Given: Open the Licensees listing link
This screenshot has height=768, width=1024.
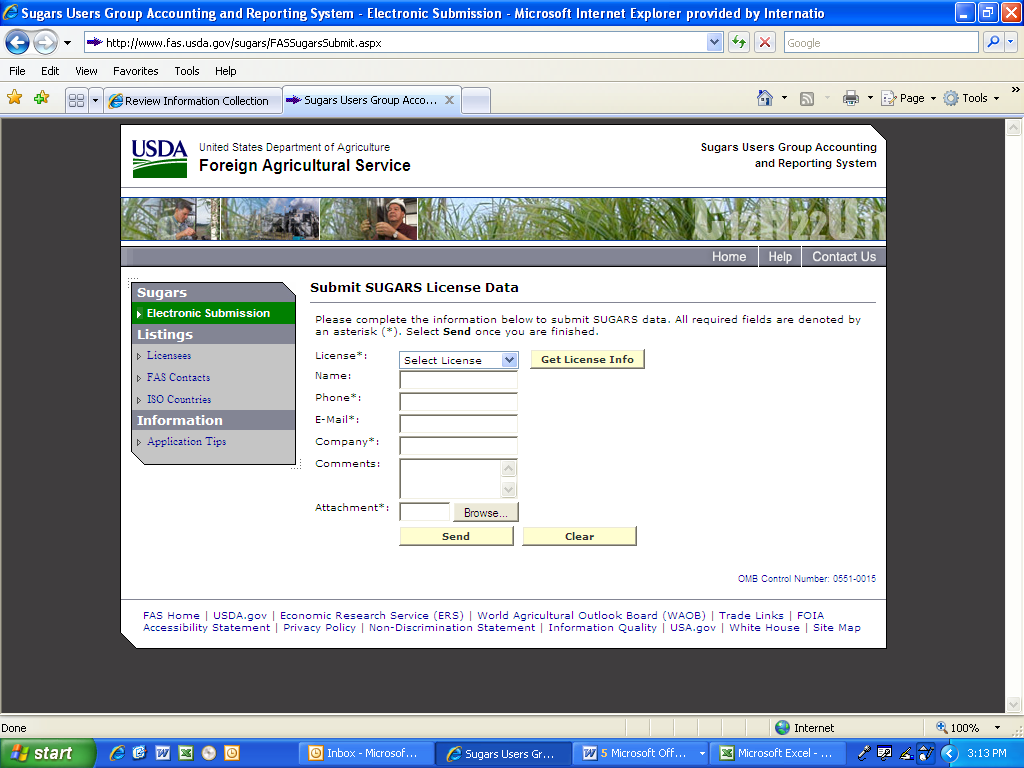Looking at the screenshot, I should point(168,356).
